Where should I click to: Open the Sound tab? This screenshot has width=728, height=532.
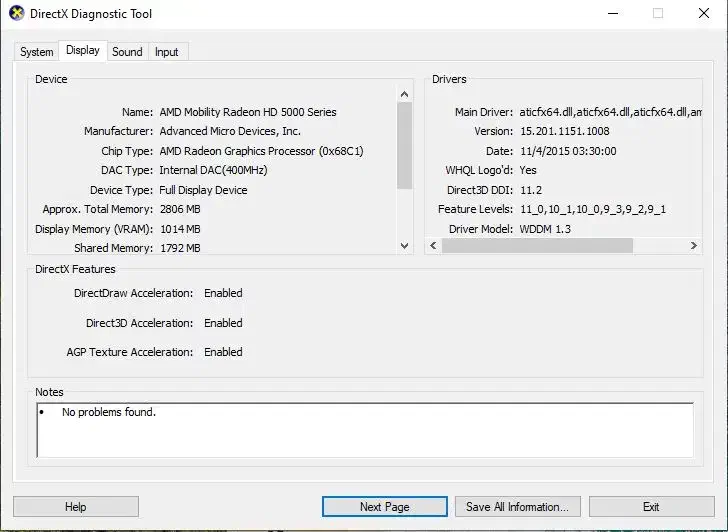[x=127, y=52]
